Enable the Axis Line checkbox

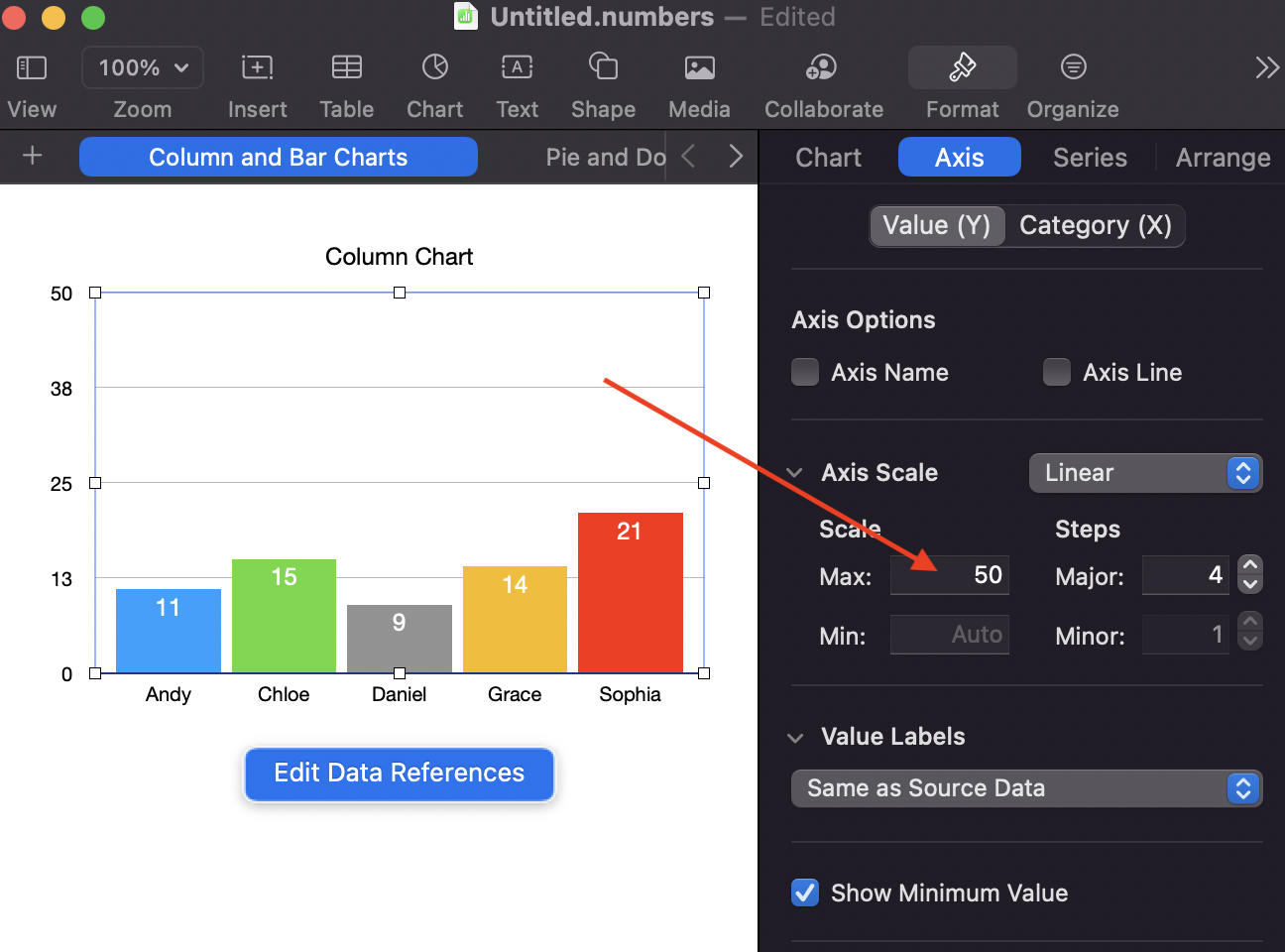click(x=1057, y=372)
